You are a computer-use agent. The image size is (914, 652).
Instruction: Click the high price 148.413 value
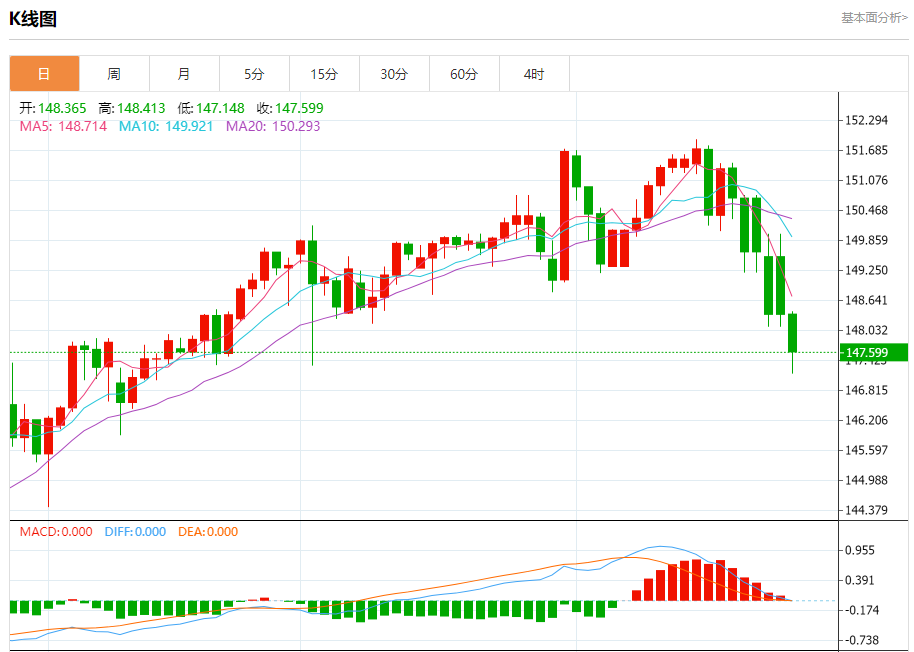click(141, 108)
